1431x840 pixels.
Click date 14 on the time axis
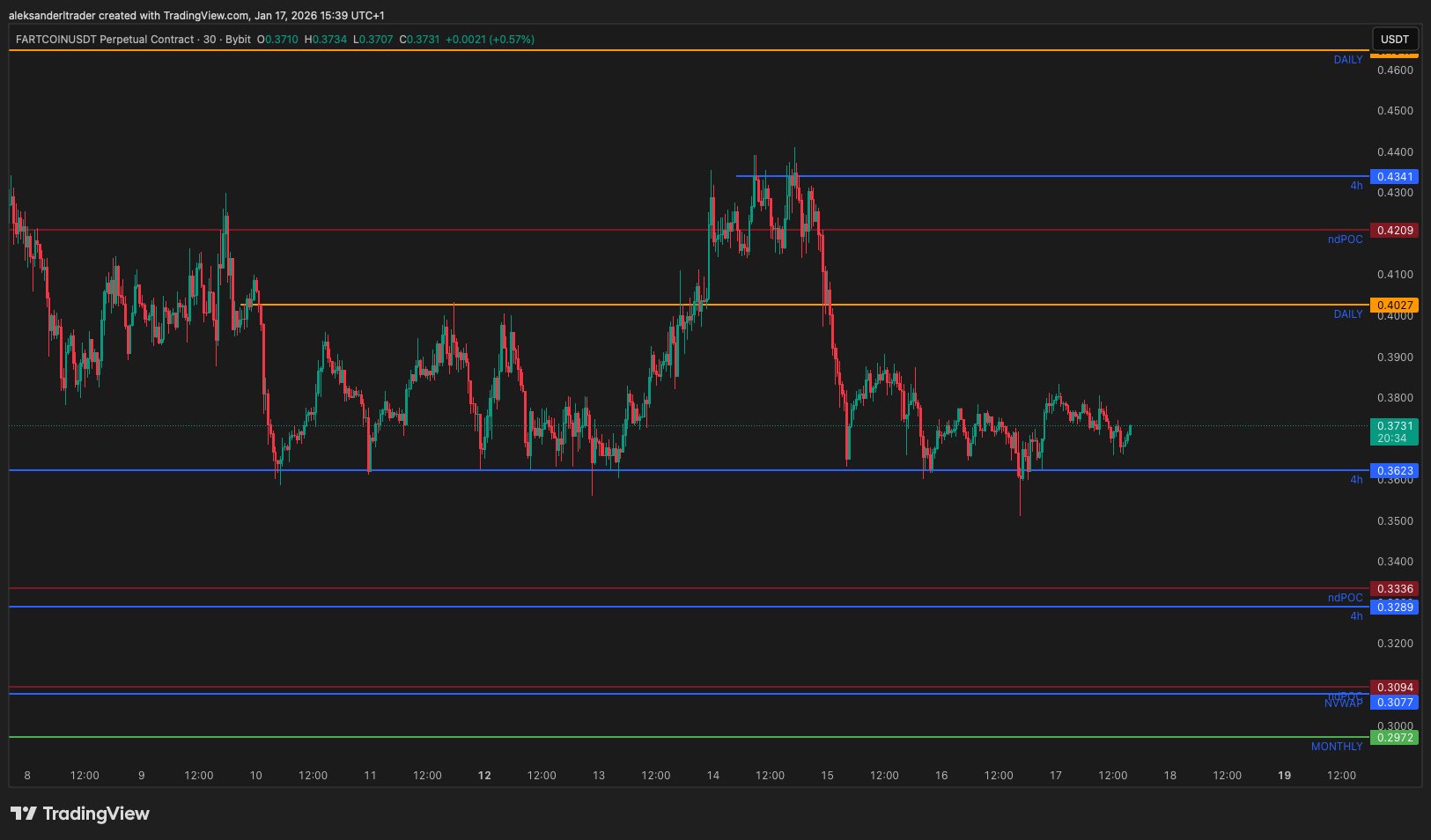tap(712, 776)
